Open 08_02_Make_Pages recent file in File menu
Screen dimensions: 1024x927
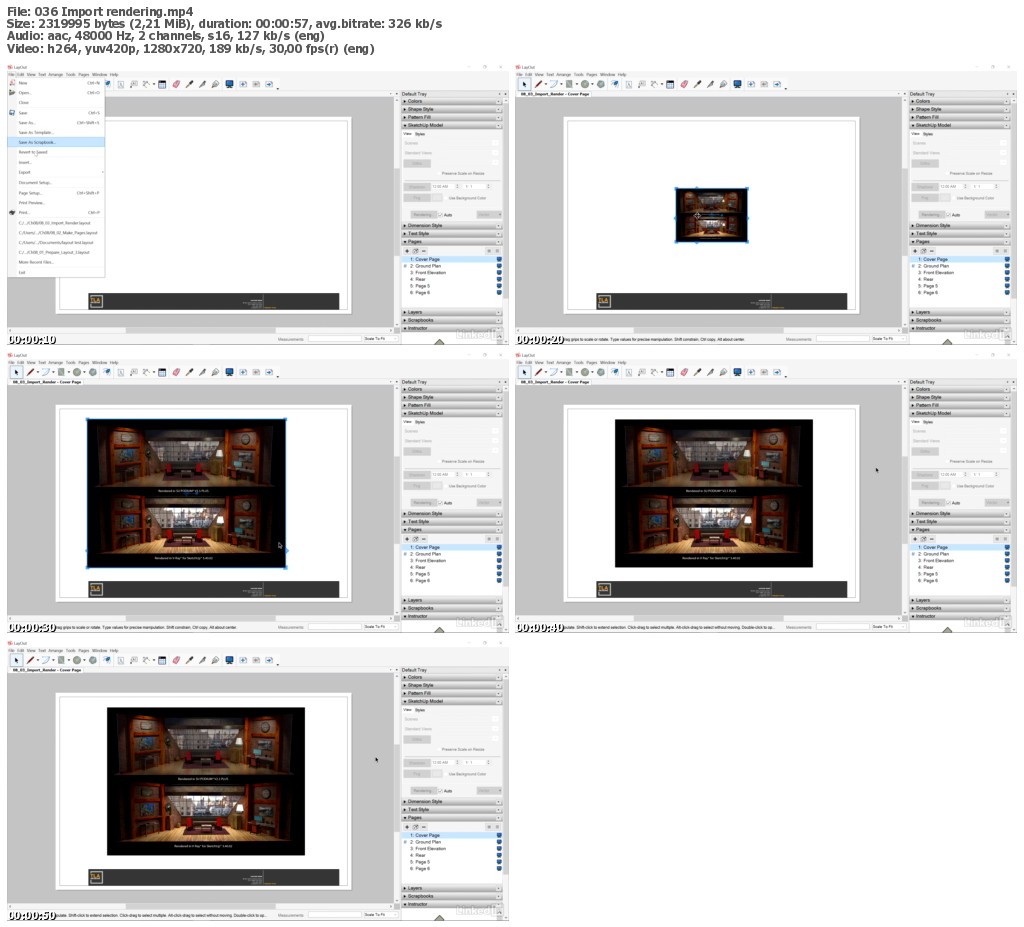57,233
